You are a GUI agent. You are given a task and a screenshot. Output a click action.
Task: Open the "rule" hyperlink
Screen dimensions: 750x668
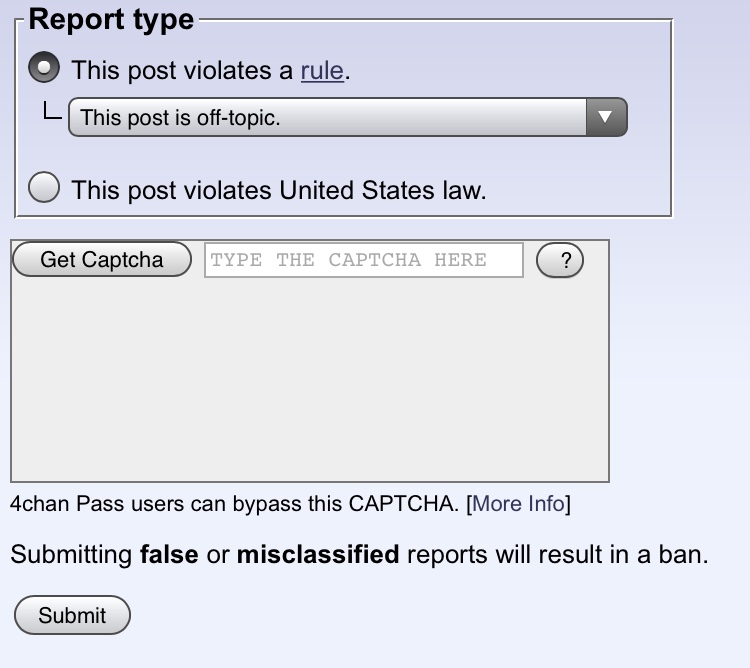(321, 71)
